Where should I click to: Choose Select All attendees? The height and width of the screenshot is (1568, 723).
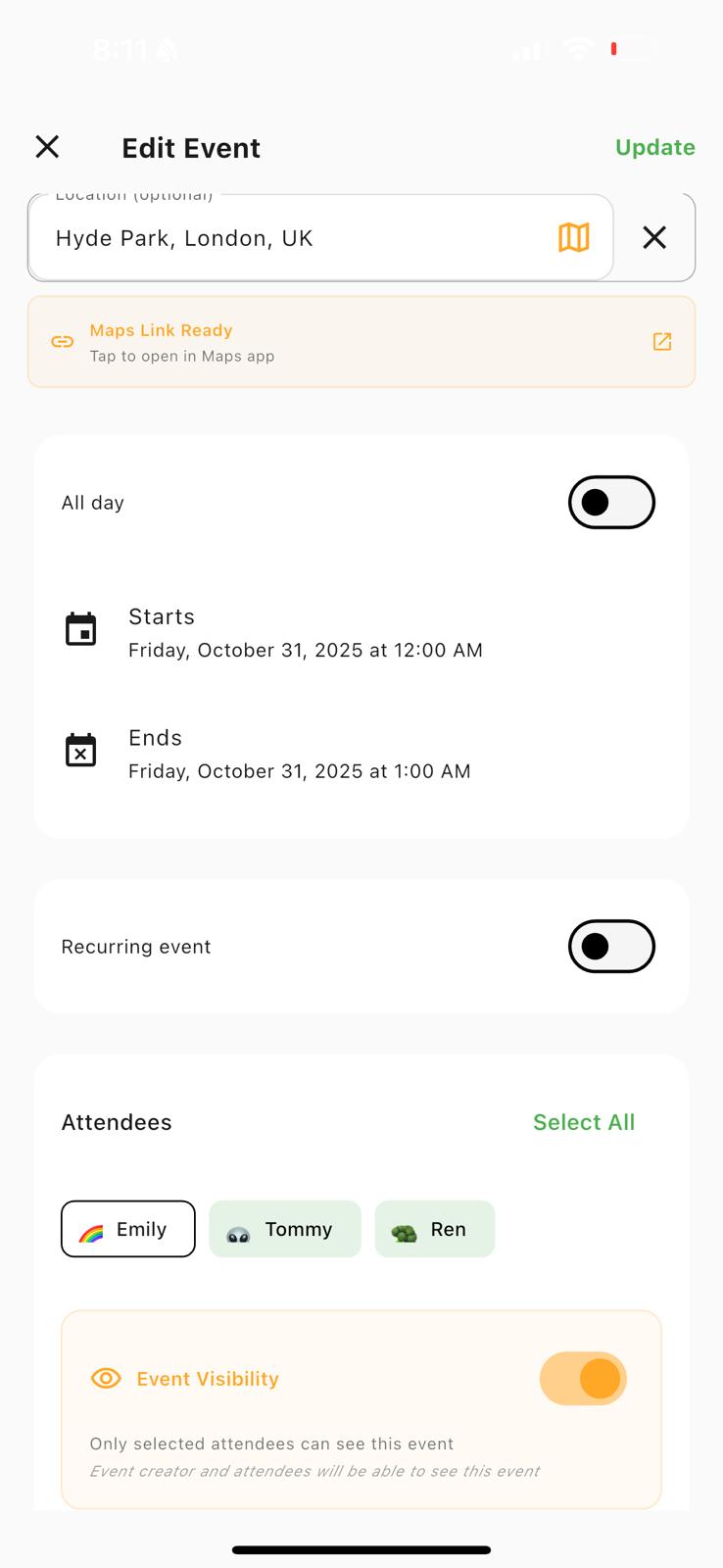(x=584, y=1122)
